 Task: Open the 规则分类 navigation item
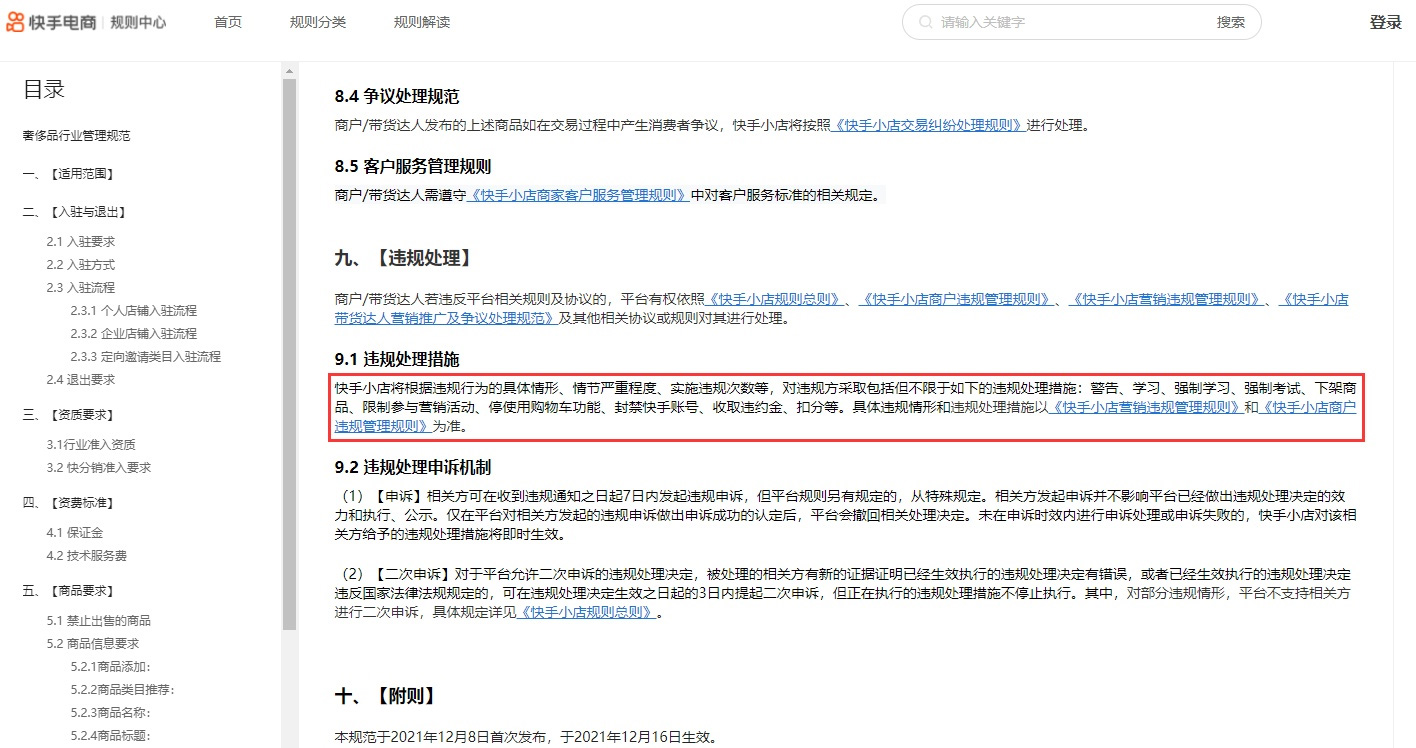[x=318, y=22]
